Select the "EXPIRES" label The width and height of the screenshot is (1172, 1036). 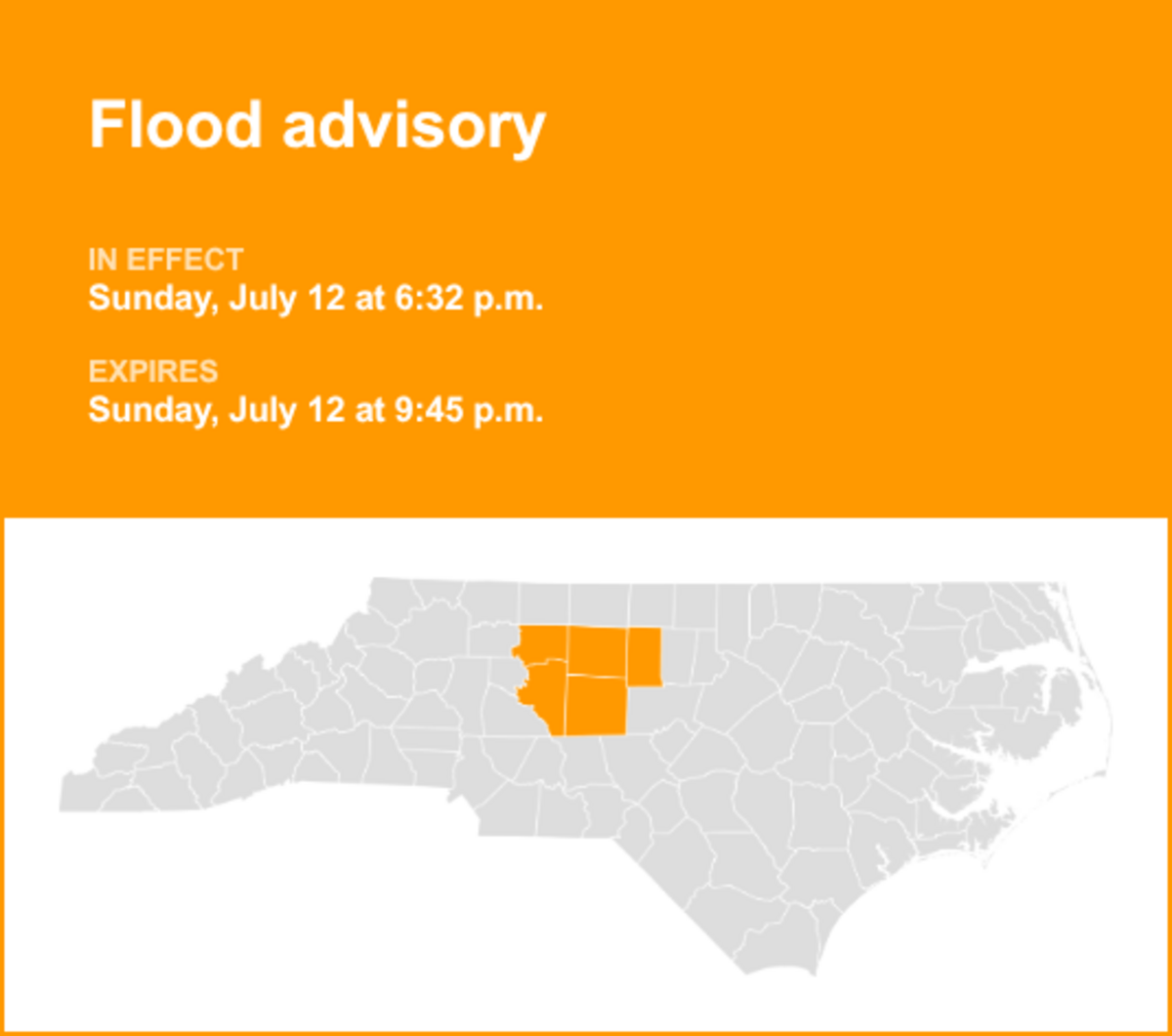[153, 372]
